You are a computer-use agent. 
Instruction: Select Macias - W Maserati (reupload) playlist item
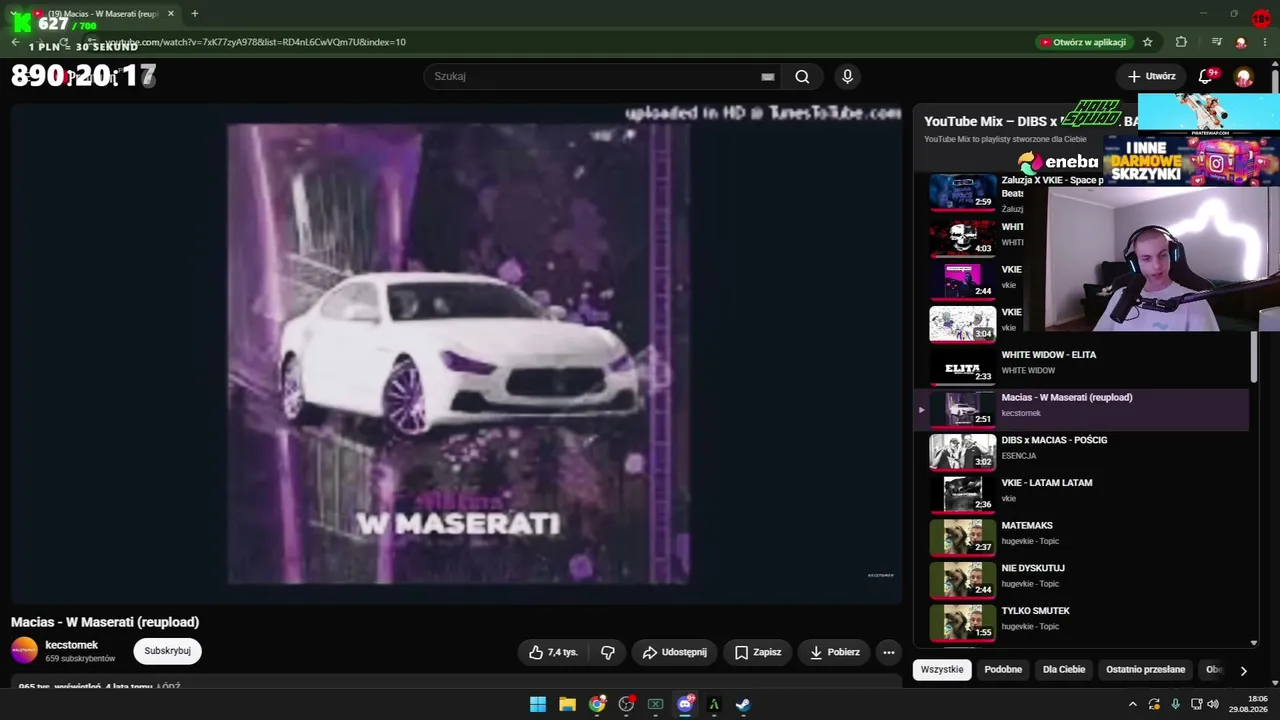point(1082,408)
